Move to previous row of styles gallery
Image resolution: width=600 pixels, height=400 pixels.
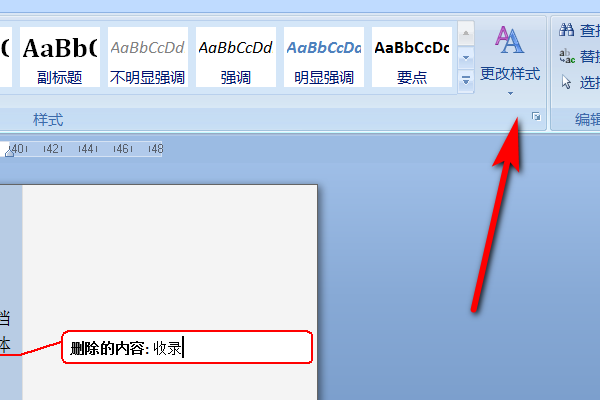click(x=466, y=33)
